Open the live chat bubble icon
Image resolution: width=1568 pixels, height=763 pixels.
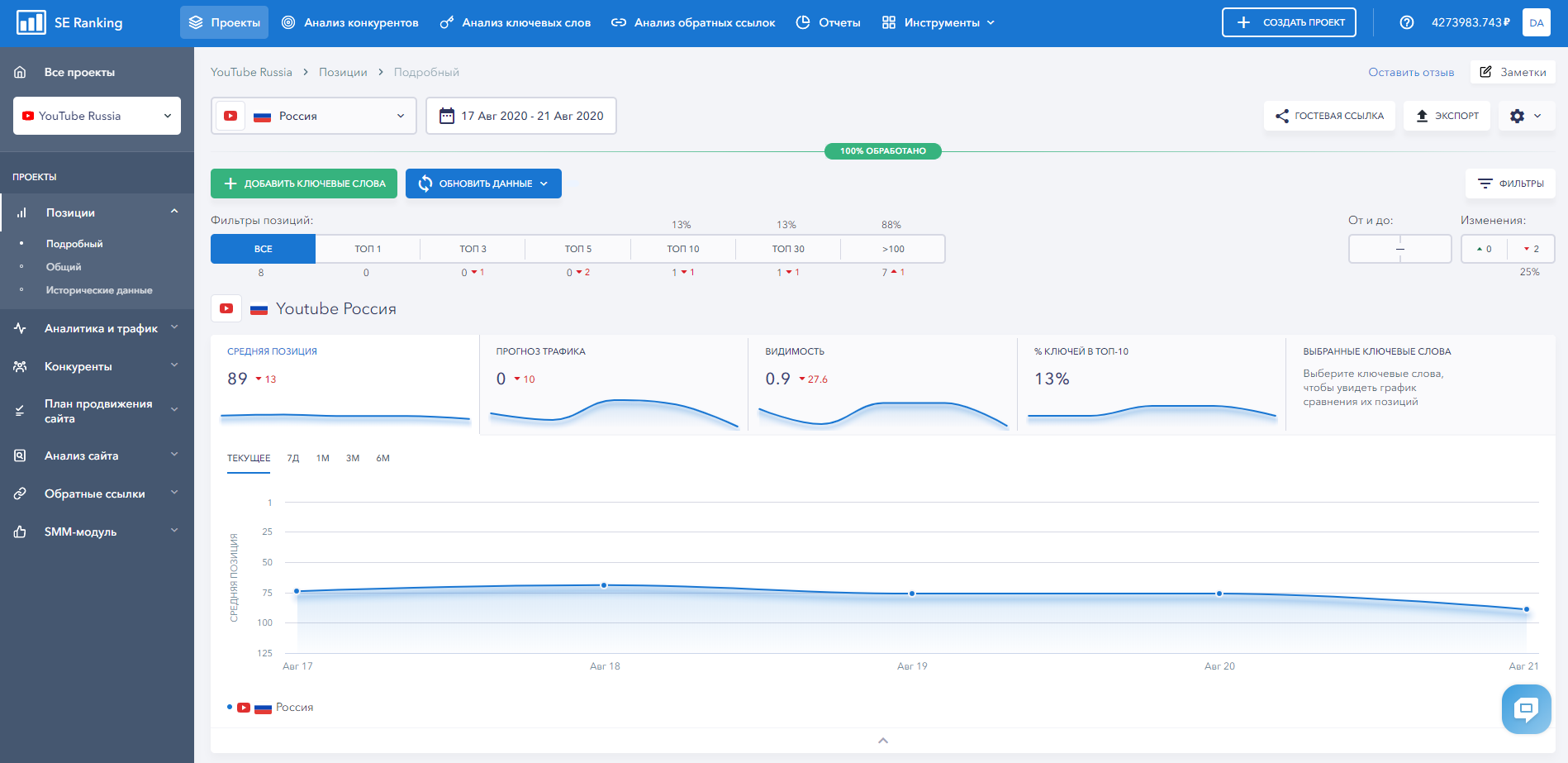pyautogui.click(x=1526, y=708)
